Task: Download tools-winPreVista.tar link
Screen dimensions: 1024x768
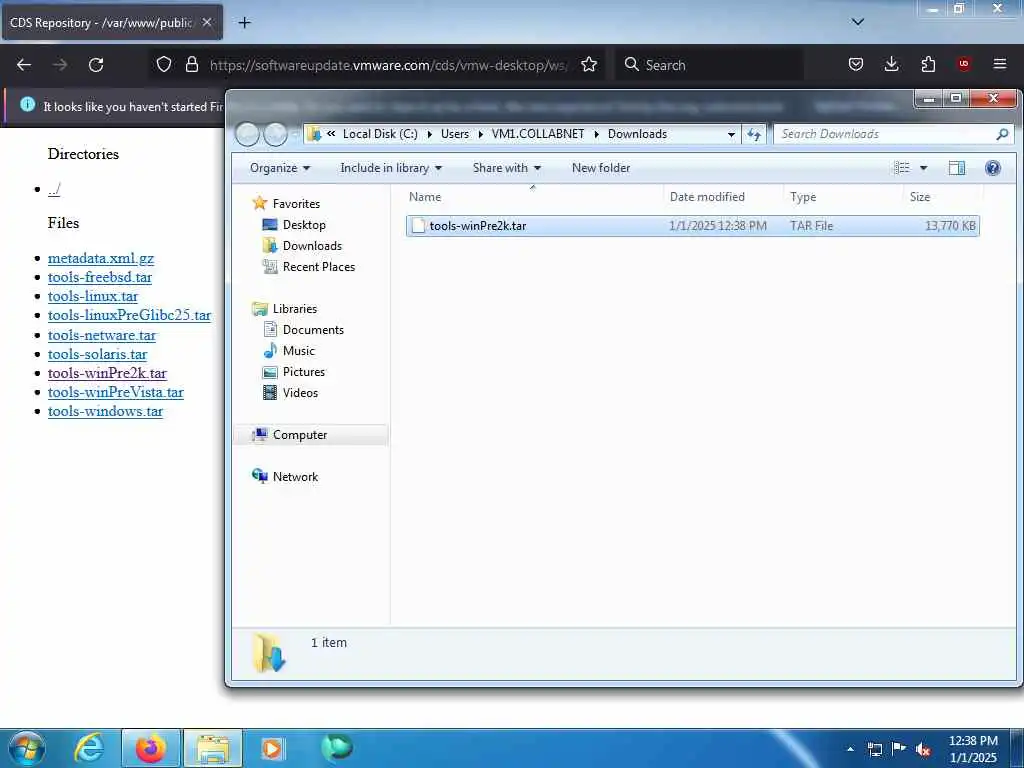Action: click(x=116, y=392)
